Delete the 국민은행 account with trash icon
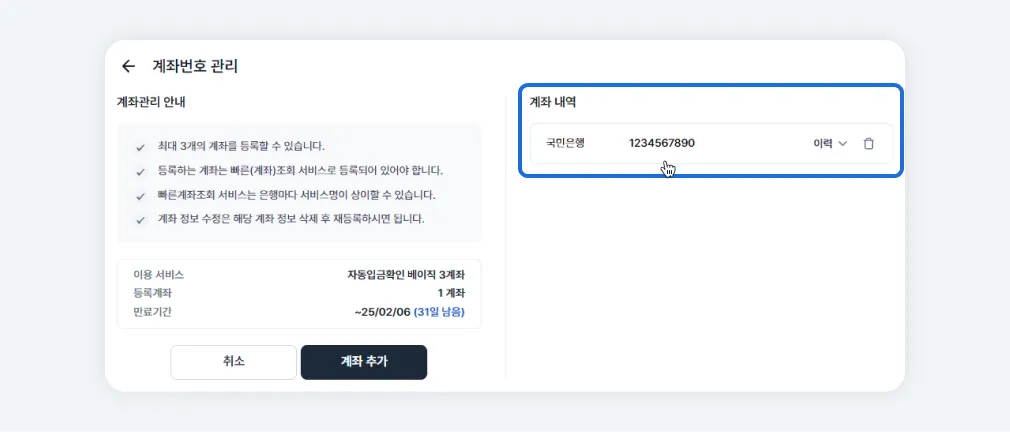The width and height of the screenshot is (1010, 432). tap(868, 144)
